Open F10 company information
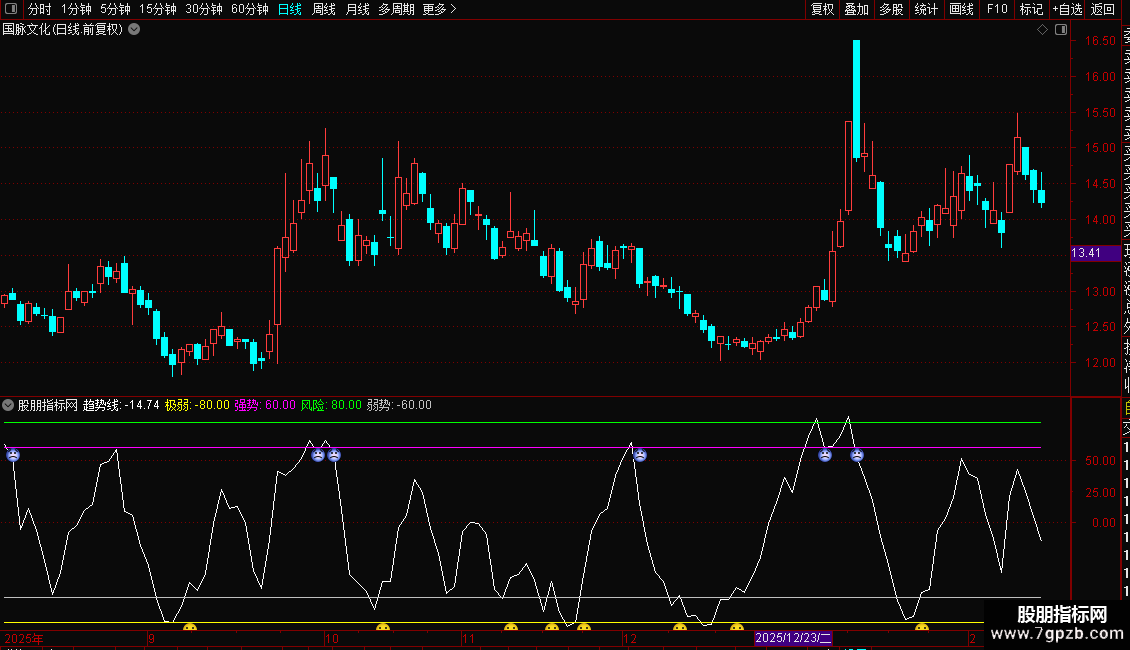The height and width of the screenshot is (650, 1130). tap(997, 9)
